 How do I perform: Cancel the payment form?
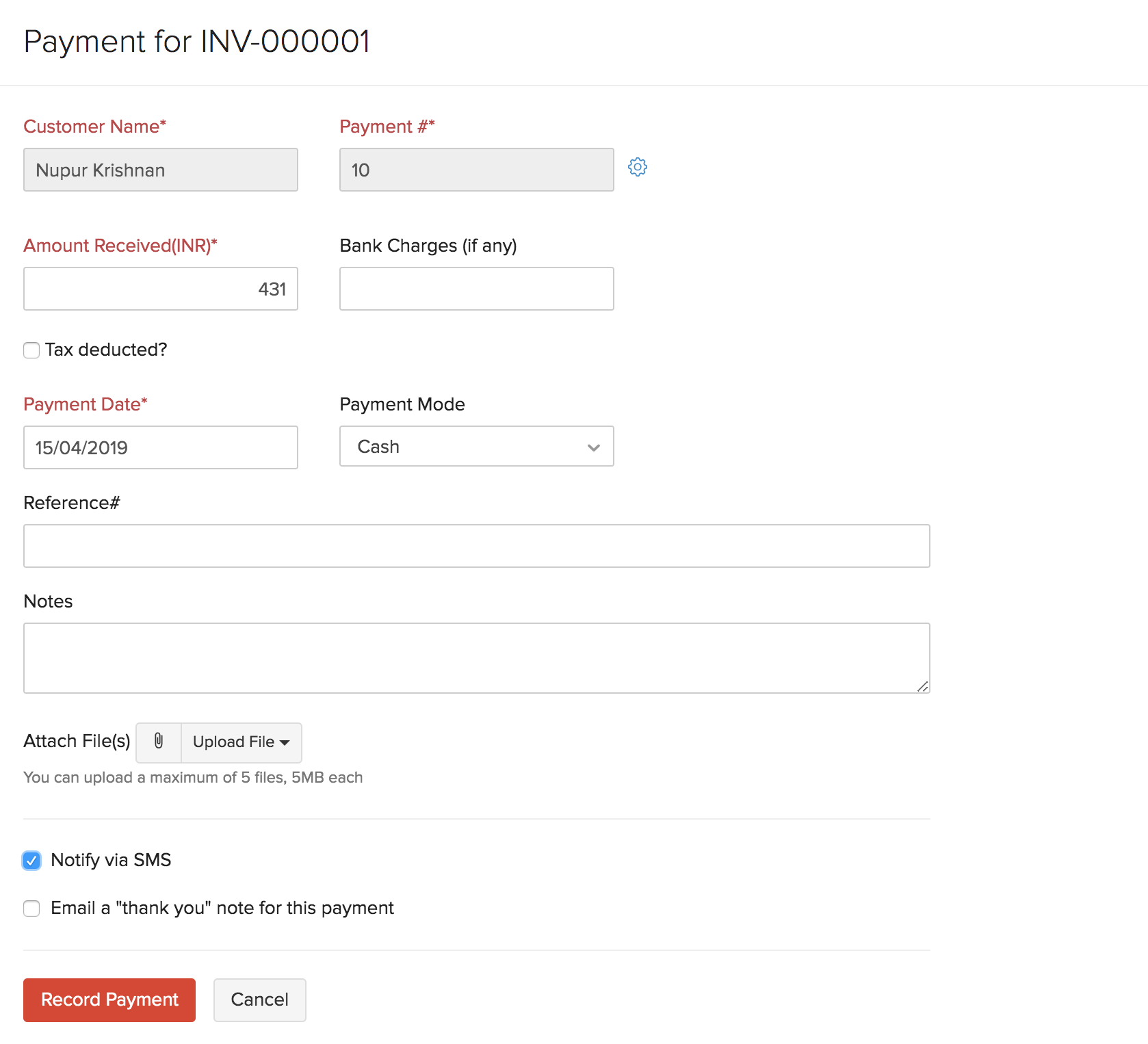click(x=259, y=1000)
